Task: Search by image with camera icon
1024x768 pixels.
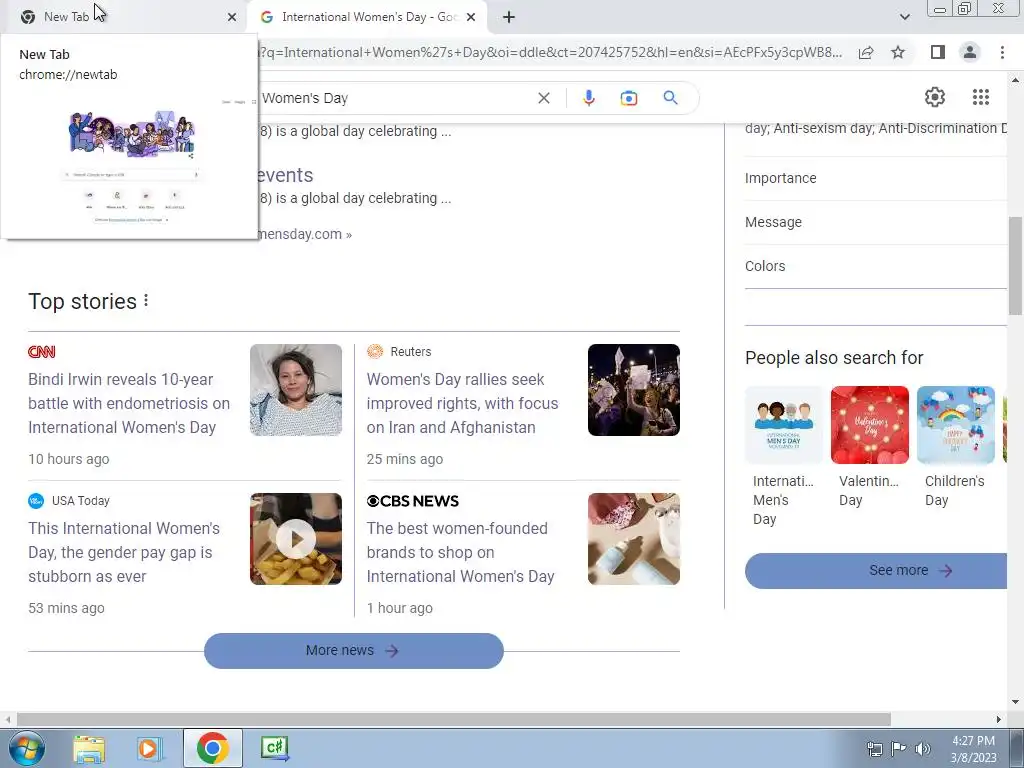Action: (x=628, y=98)
